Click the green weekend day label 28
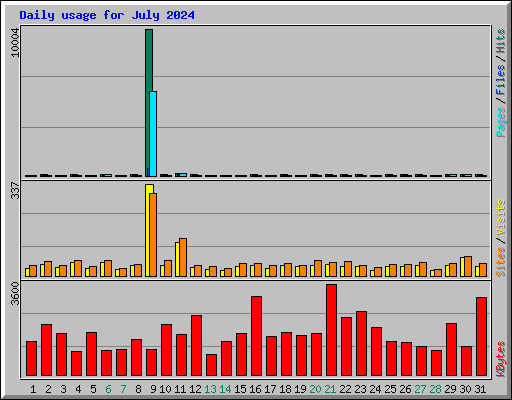Viewport: 512px width, 400px height. 435,389
